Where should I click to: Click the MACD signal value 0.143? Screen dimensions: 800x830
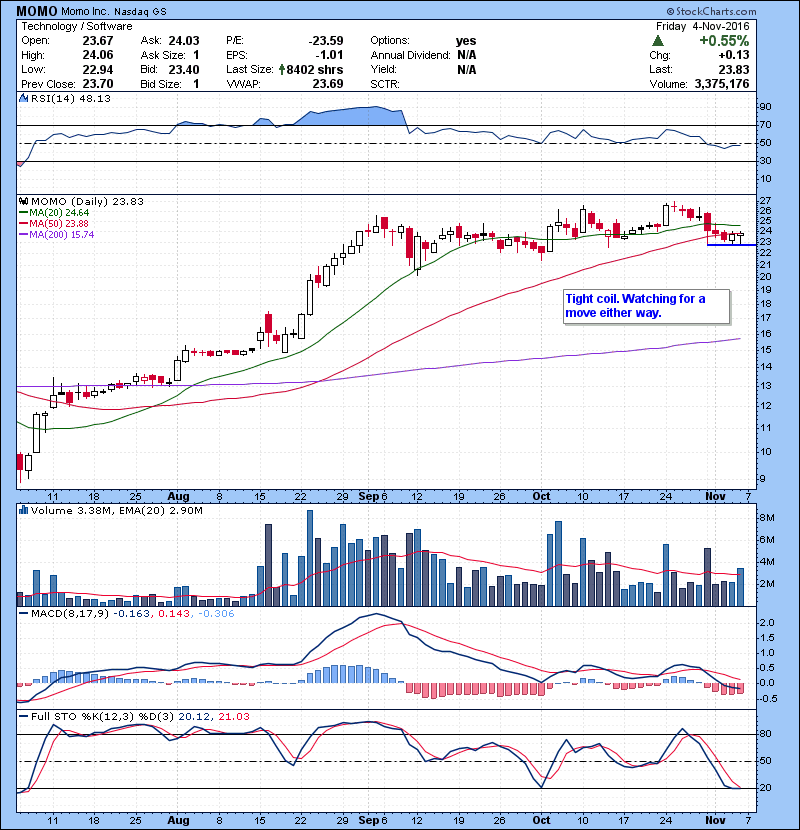click(x=174, y=614)
